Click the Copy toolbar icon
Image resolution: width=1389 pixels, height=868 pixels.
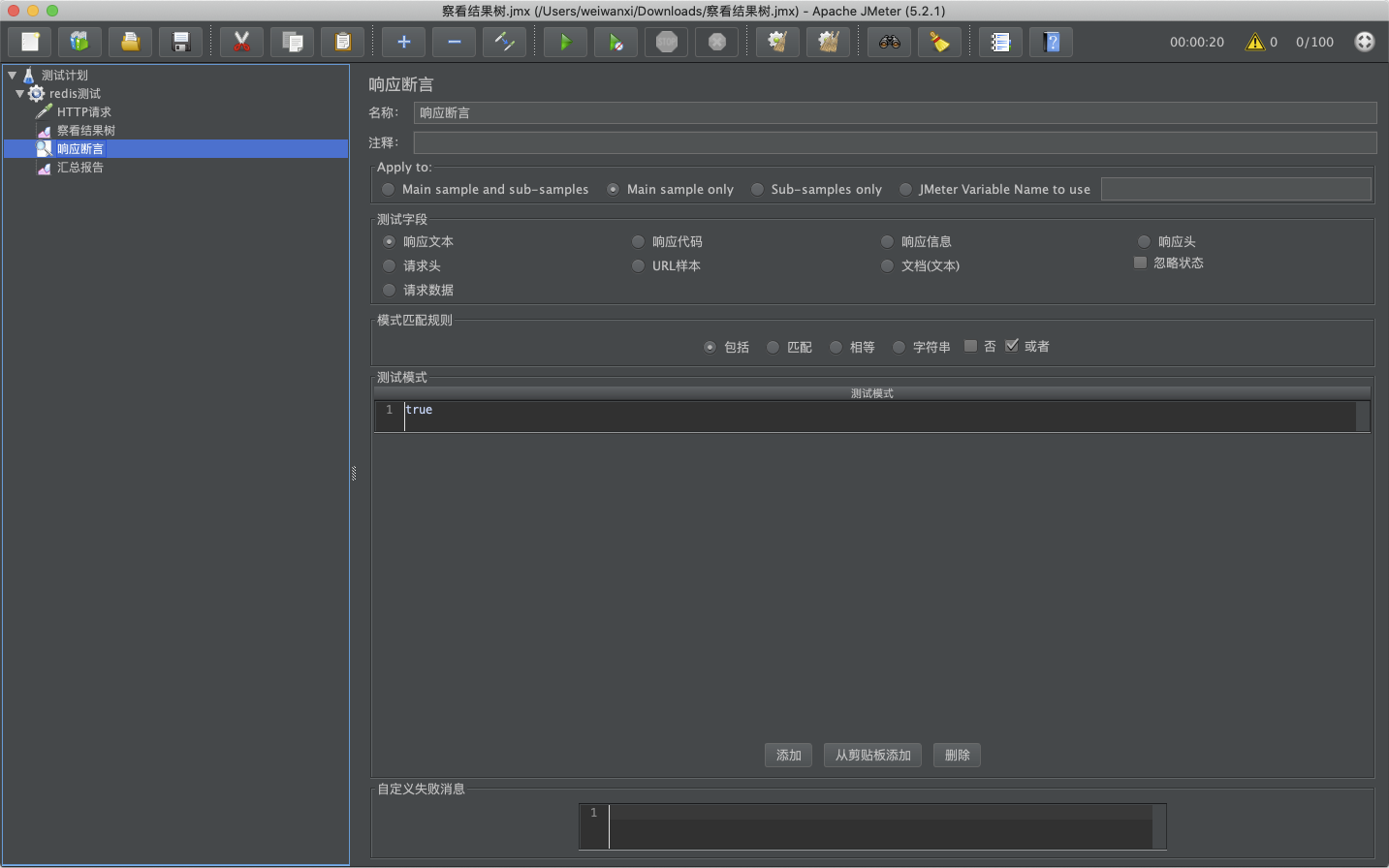click(x=293, y=42)
